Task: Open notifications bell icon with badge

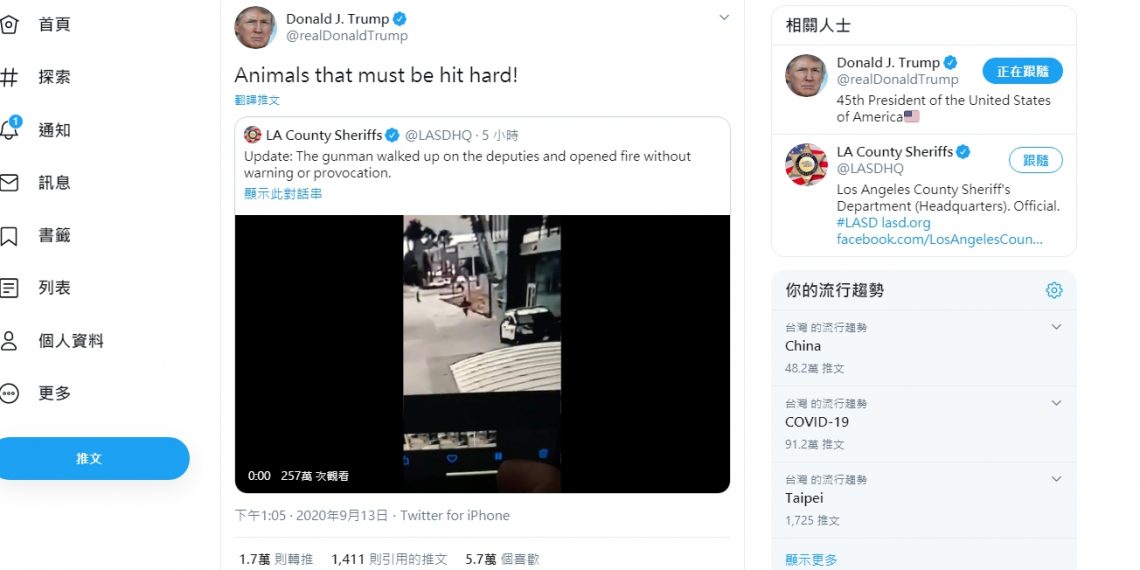Action: [x=9, y=129]
